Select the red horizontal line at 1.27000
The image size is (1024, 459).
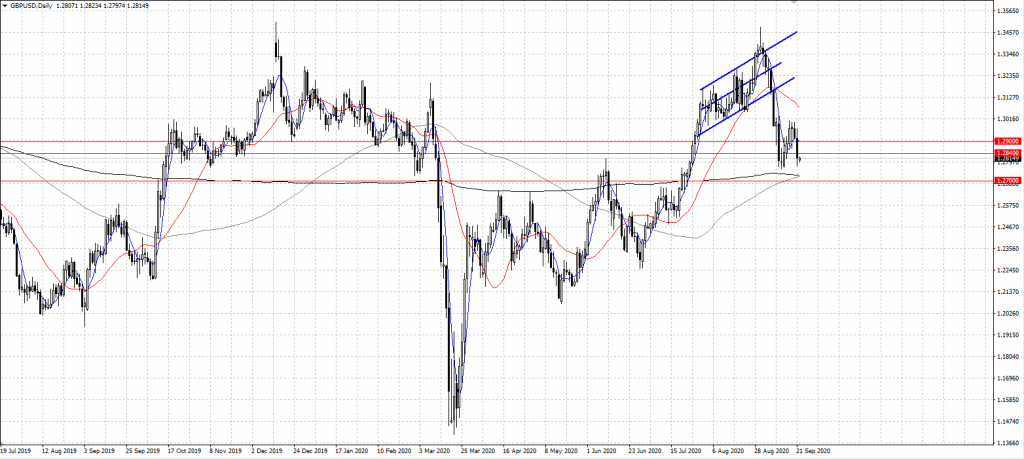tap(300, 181)
